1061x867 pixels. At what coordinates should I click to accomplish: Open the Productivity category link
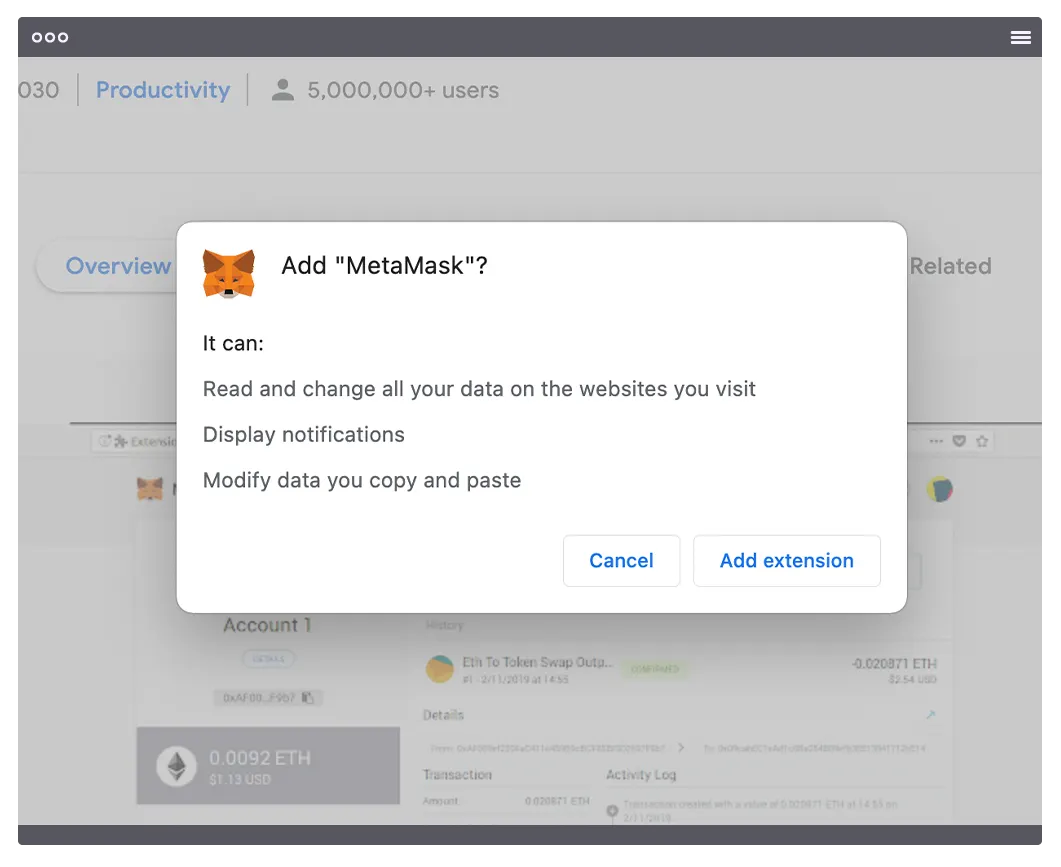pos(162,90)
